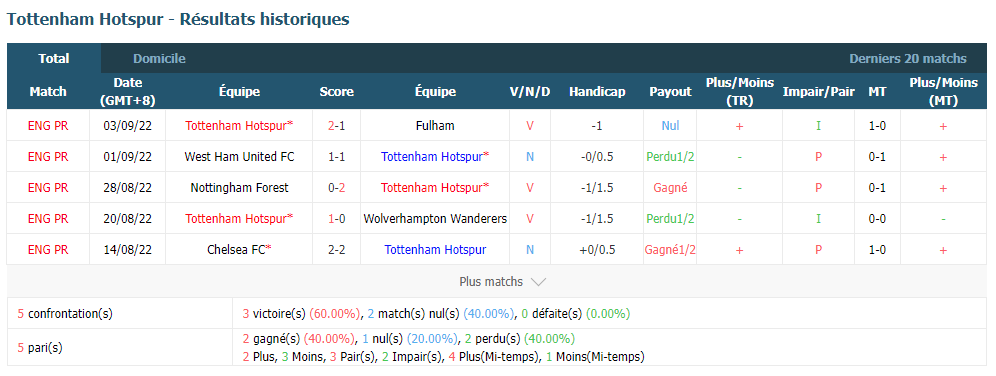Select ENG PR league in 14/08/22 row
Screen dimensions: 996x376
tap(48, 250)
